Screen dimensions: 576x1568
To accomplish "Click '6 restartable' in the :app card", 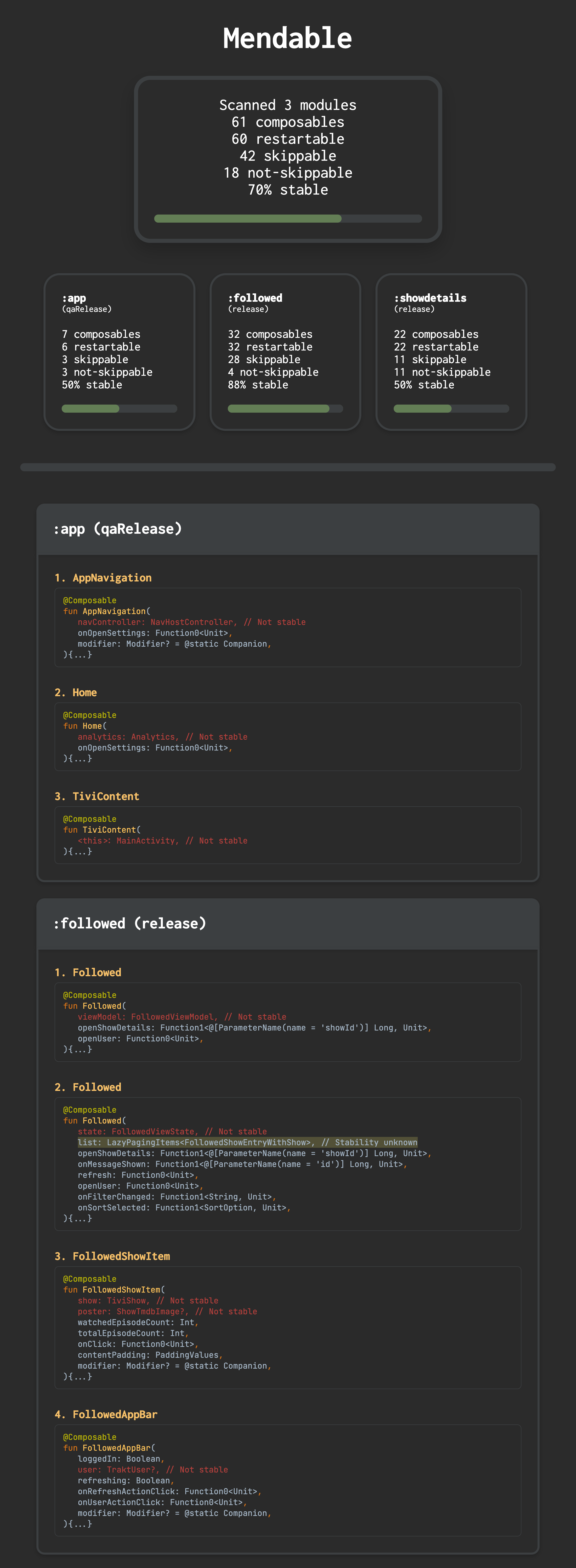I will coord(101,347).
